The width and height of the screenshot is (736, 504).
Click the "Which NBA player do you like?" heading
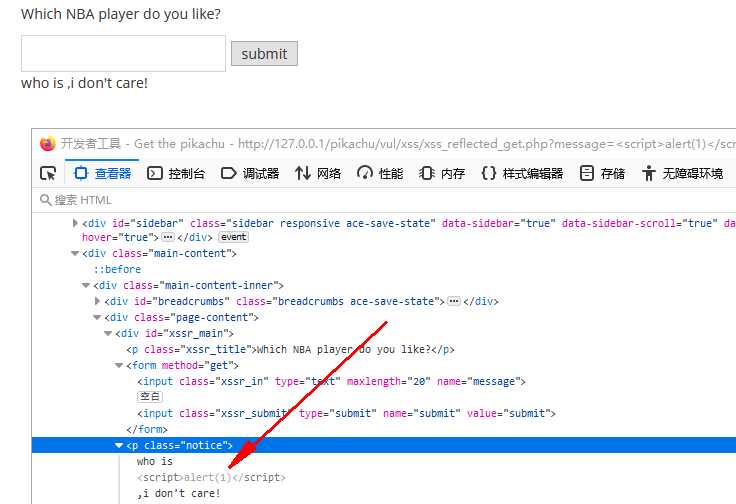121,14
